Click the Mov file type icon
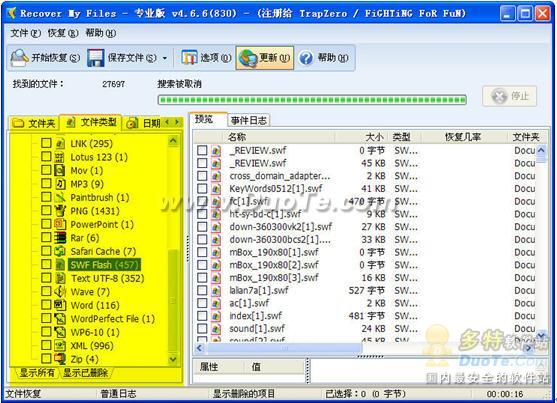This screenshot has width=557, height=403. pos(60,170)
